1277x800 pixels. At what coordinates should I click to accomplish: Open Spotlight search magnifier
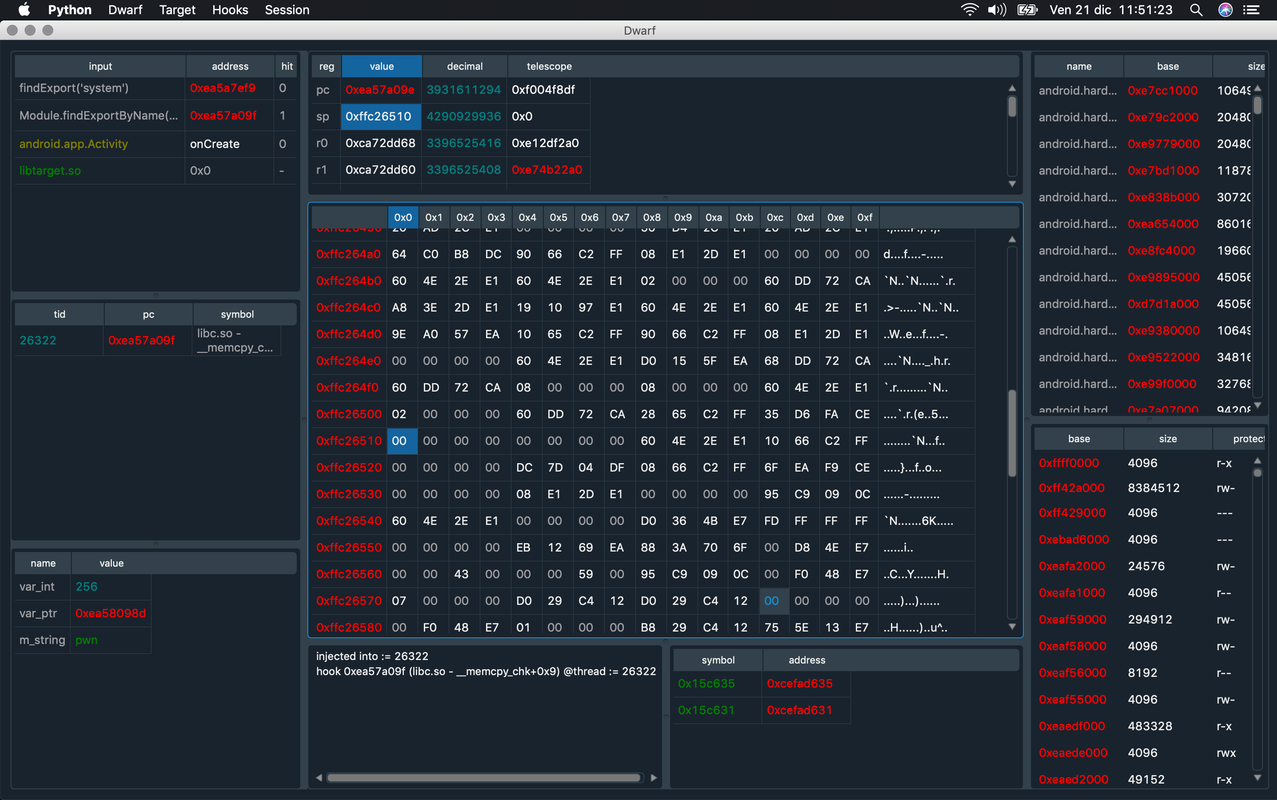pyautogui.click(x=1196, y=10)
